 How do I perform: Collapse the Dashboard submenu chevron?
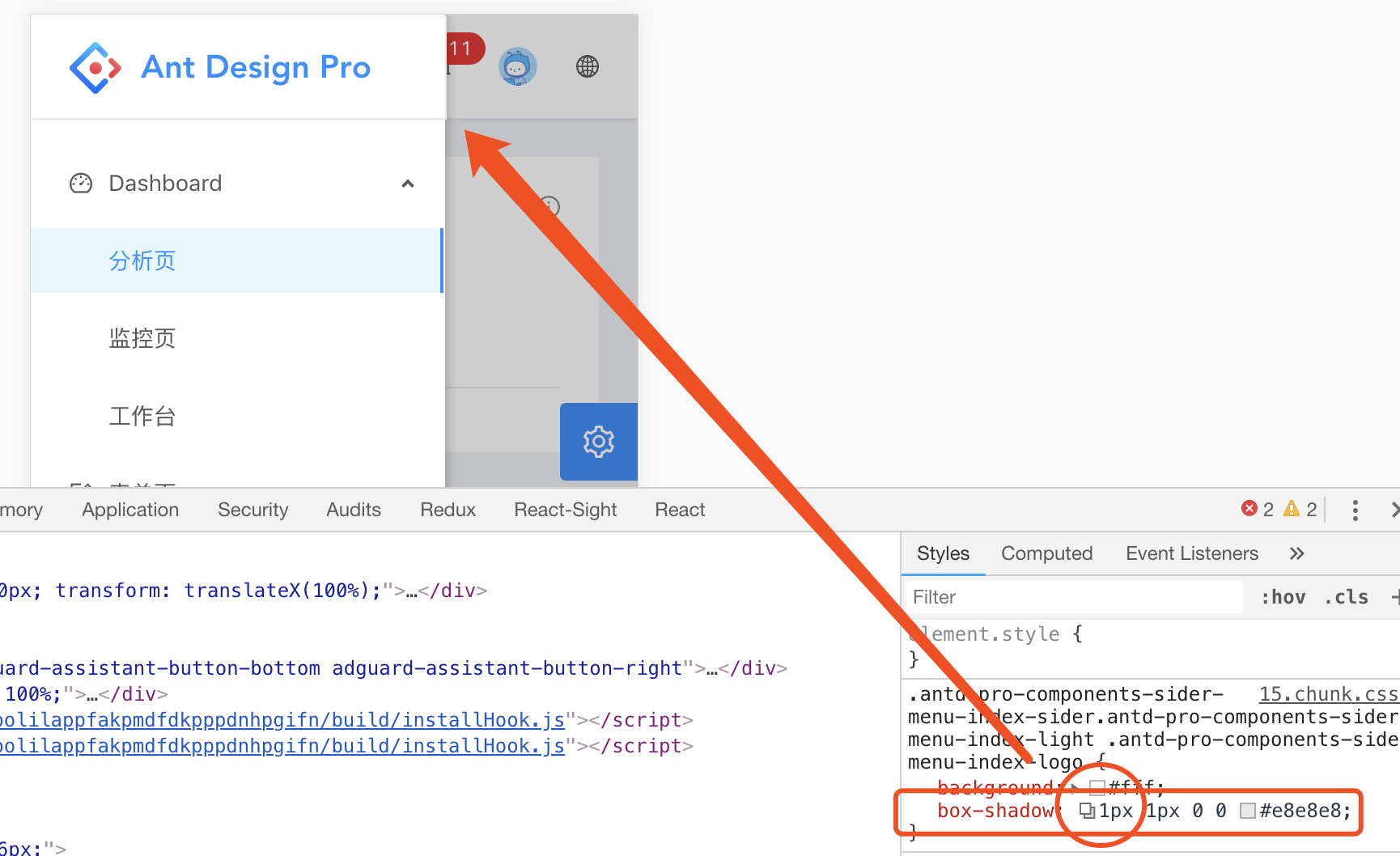point(408,184)
